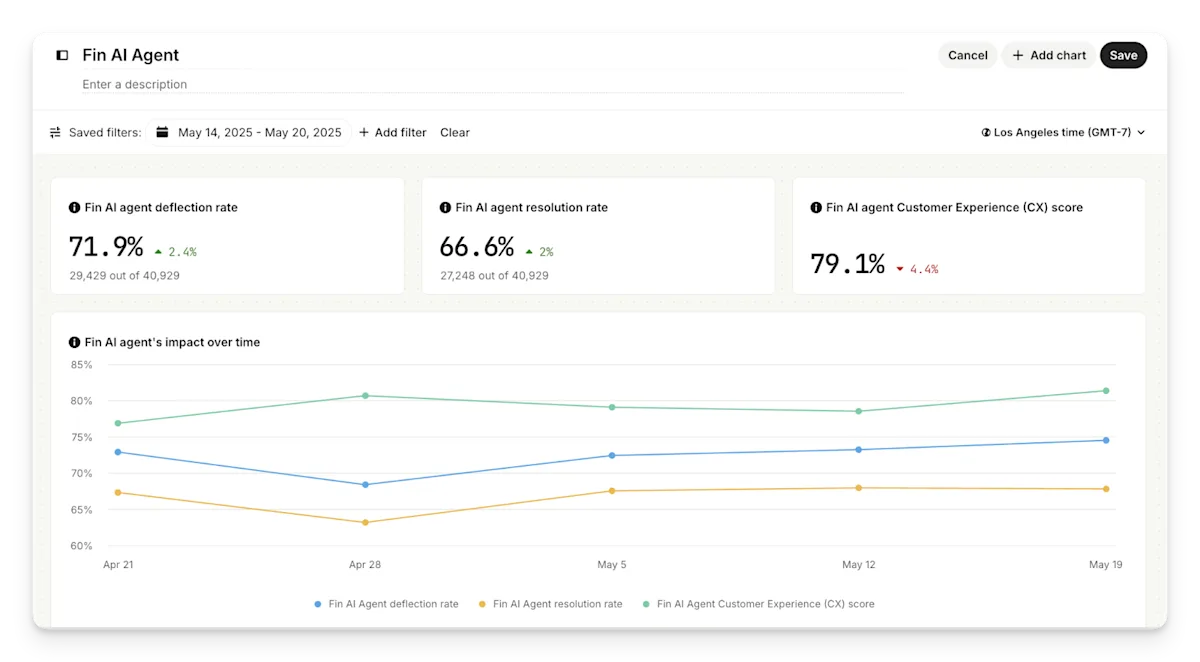Click the 4.4% decrease indicator
The image size is (1200, 662).
point(917,269)
